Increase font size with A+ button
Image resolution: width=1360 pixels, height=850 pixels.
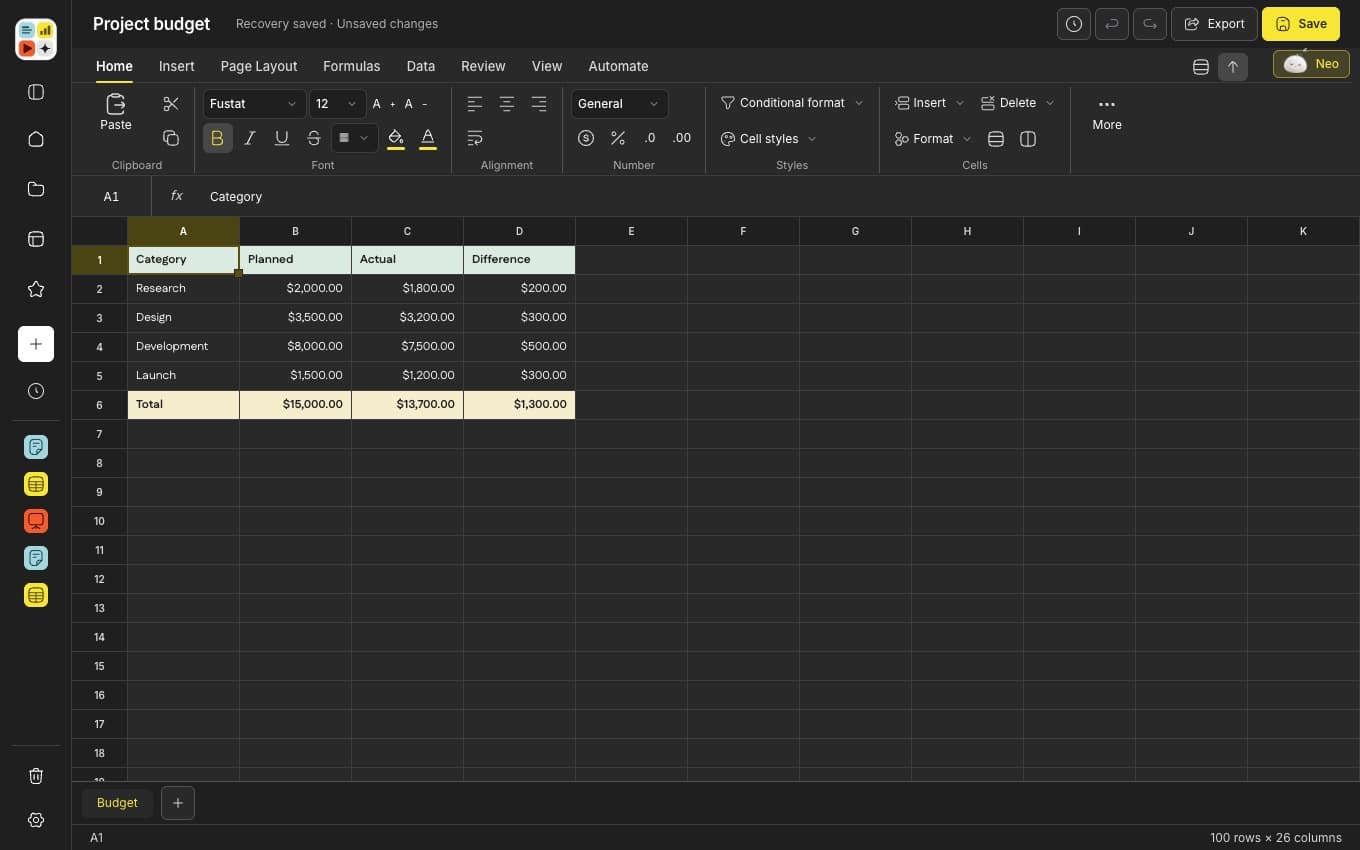(x=383, y=104)
